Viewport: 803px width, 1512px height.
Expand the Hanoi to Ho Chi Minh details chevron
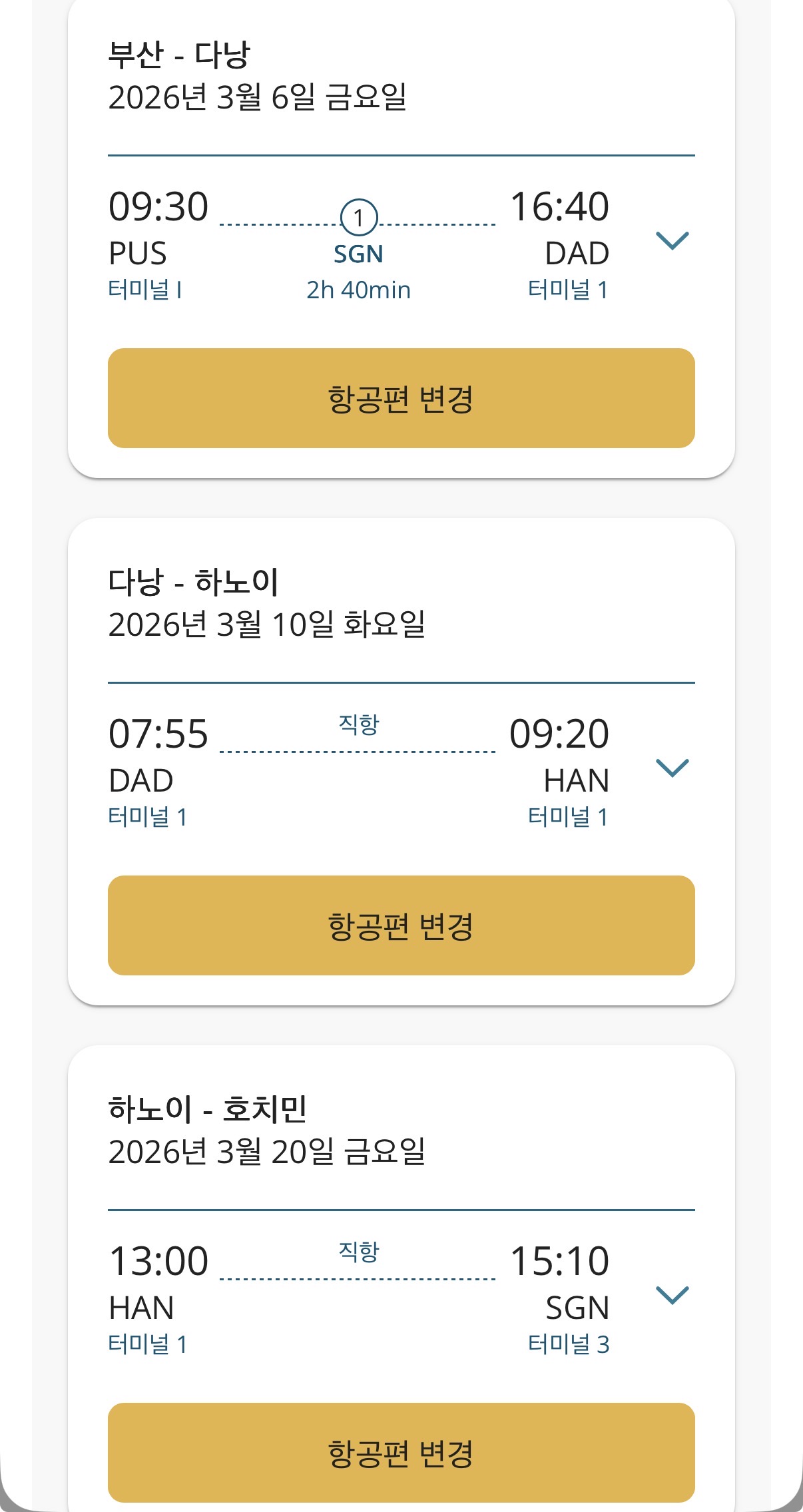click(672, 1295)
